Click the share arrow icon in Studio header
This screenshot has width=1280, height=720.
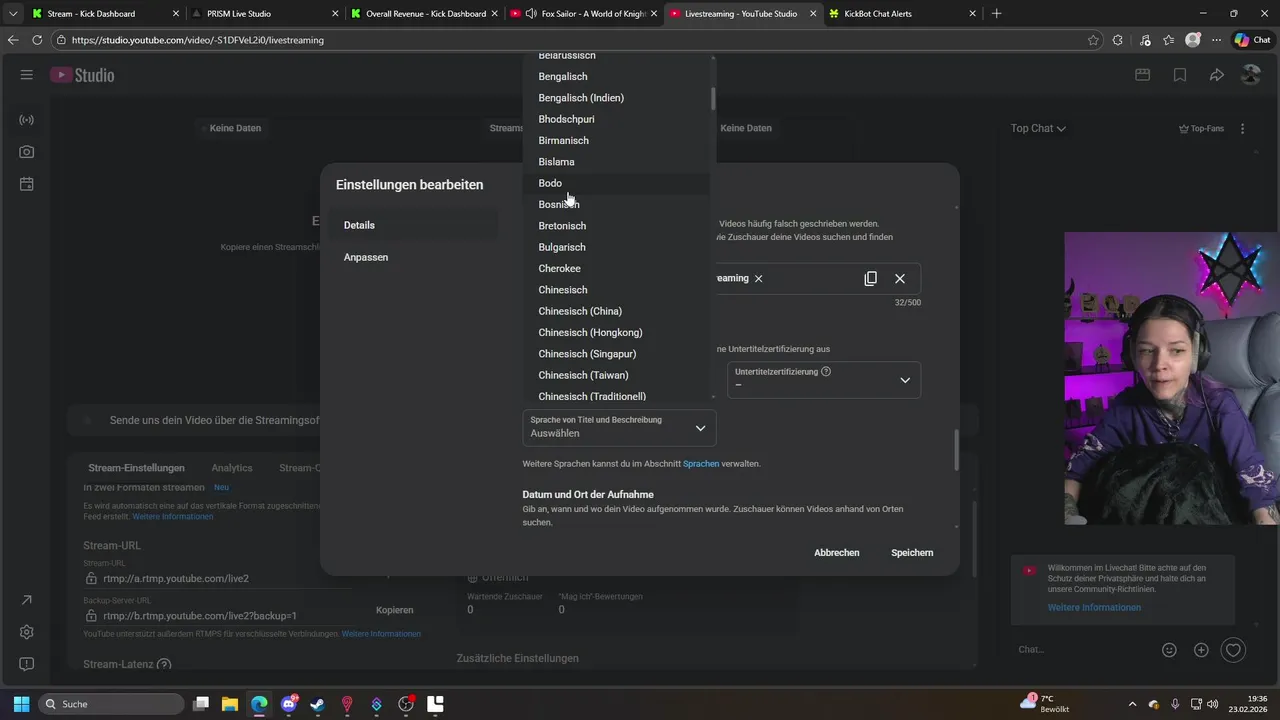coord(1217,75)
